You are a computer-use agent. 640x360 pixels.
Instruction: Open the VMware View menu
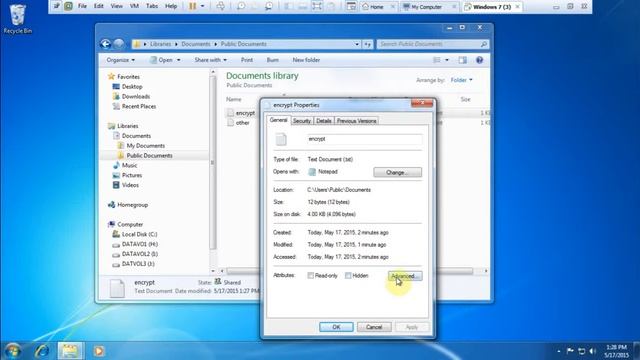(x=117, y=7)
